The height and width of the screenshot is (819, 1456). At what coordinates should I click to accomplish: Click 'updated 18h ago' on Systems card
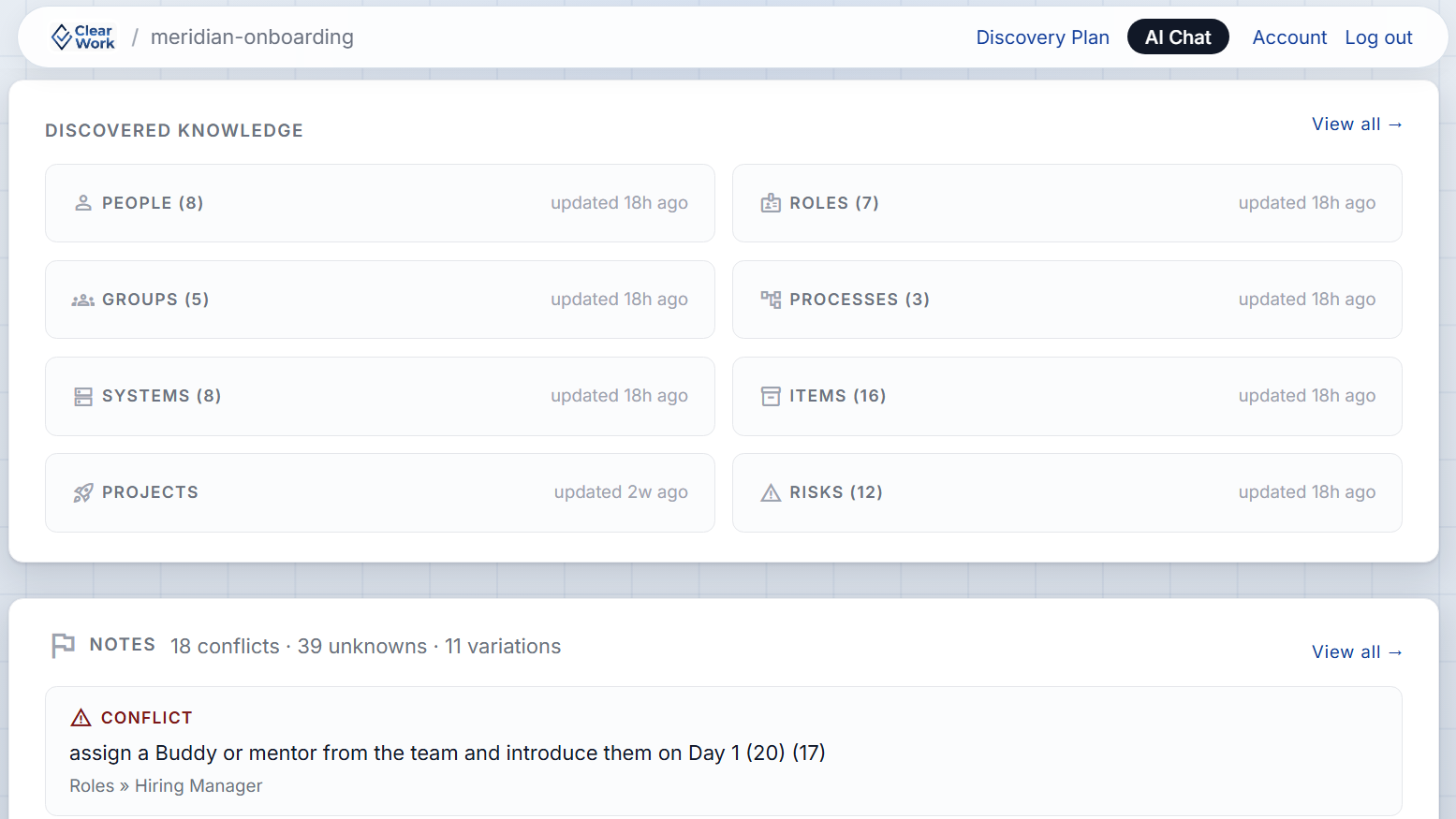click(619, 396)
